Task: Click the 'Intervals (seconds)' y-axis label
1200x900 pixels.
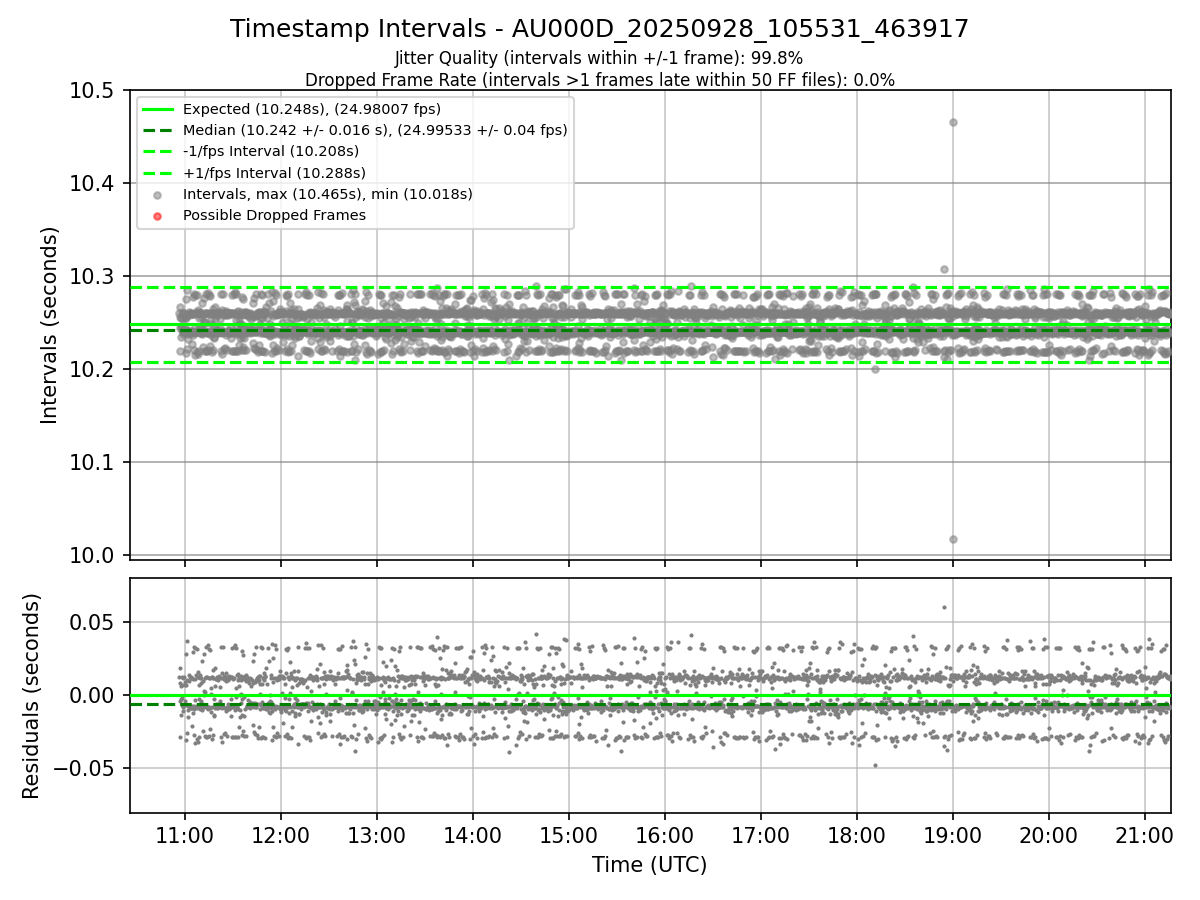Action: click(x=50, y=324)
